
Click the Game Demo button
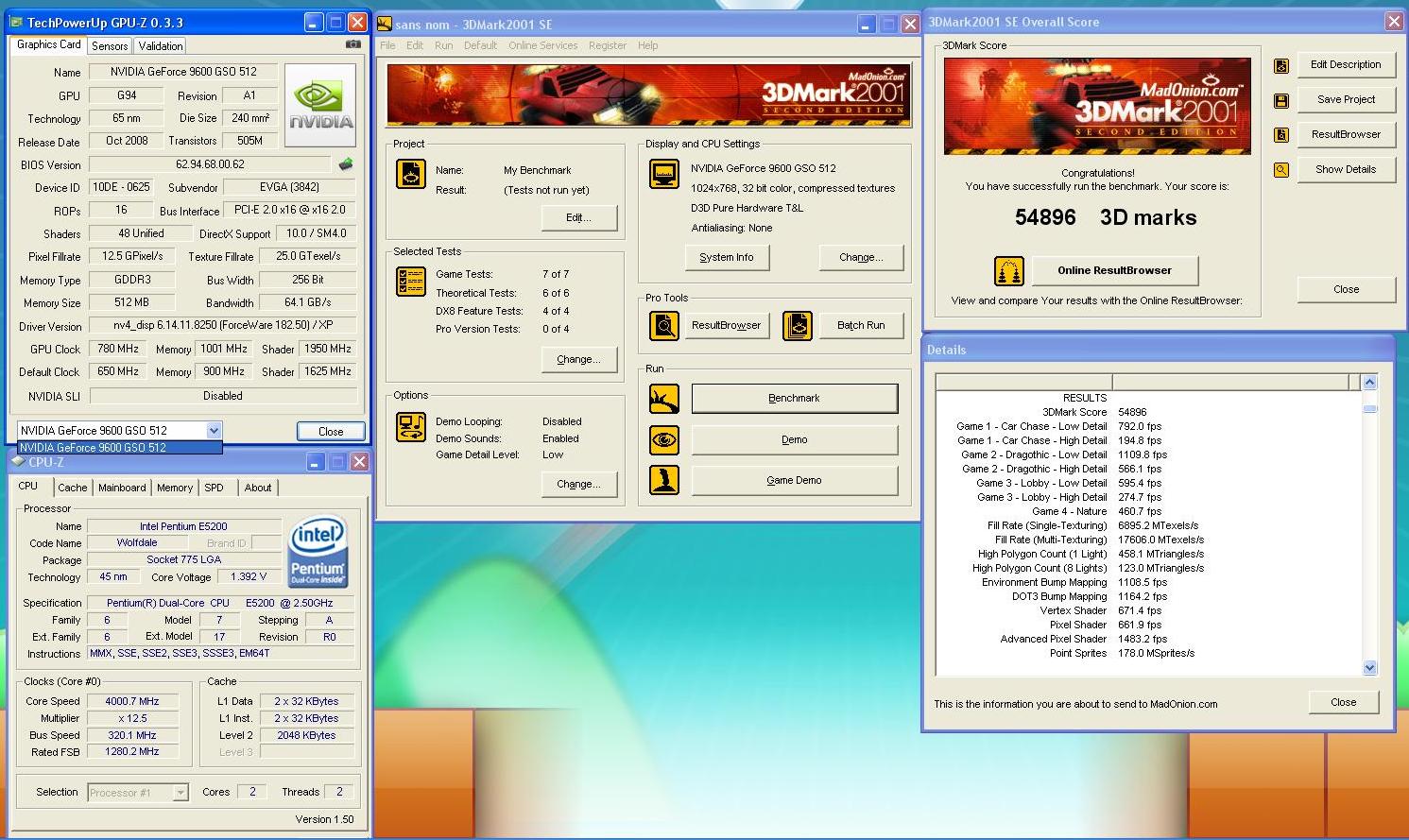795,480
